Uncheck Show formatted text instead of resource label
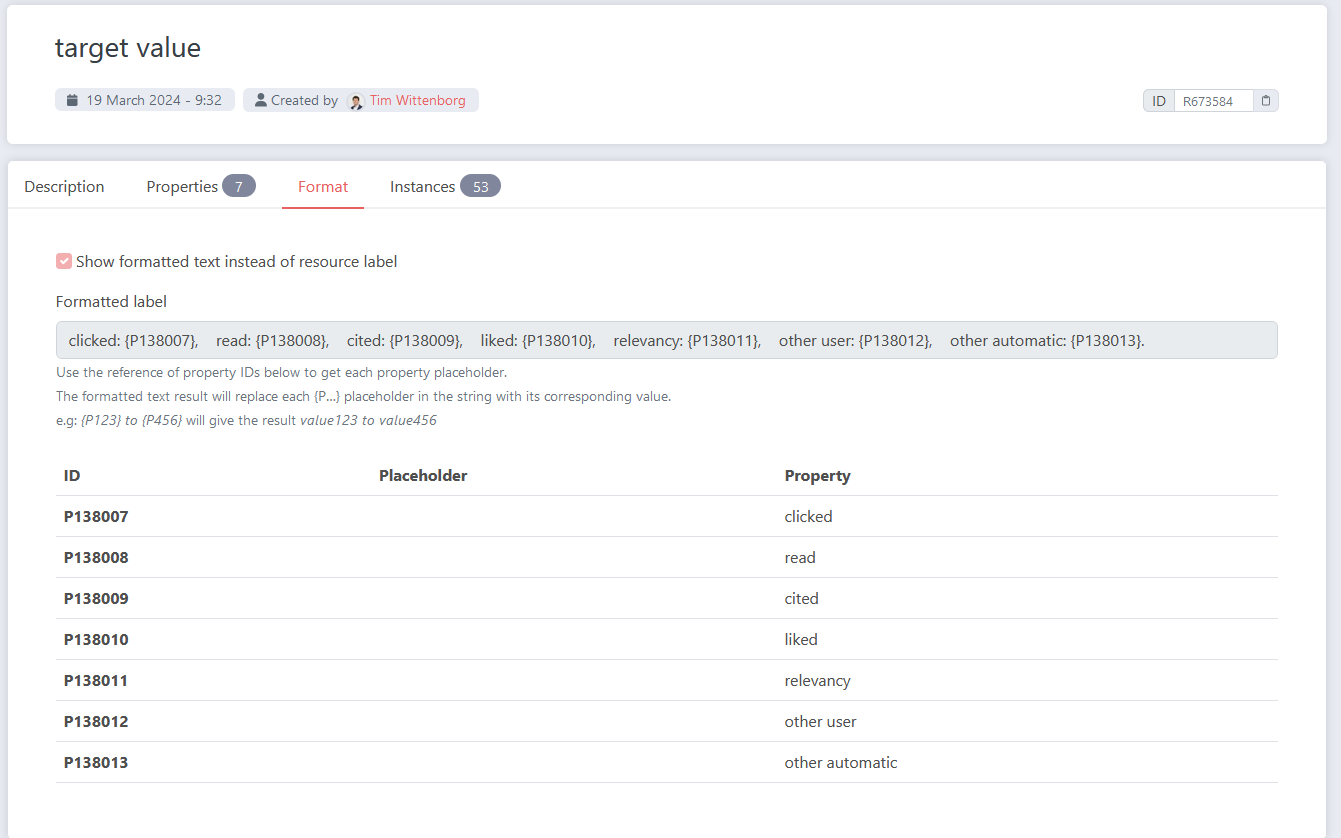Image resolution: width=1341 pixels, height=838 pixels. [x=64, y=261]
